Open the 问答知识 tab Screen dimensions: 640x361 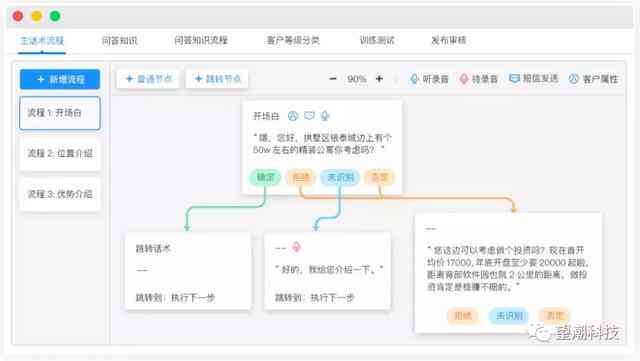(120, 40)
